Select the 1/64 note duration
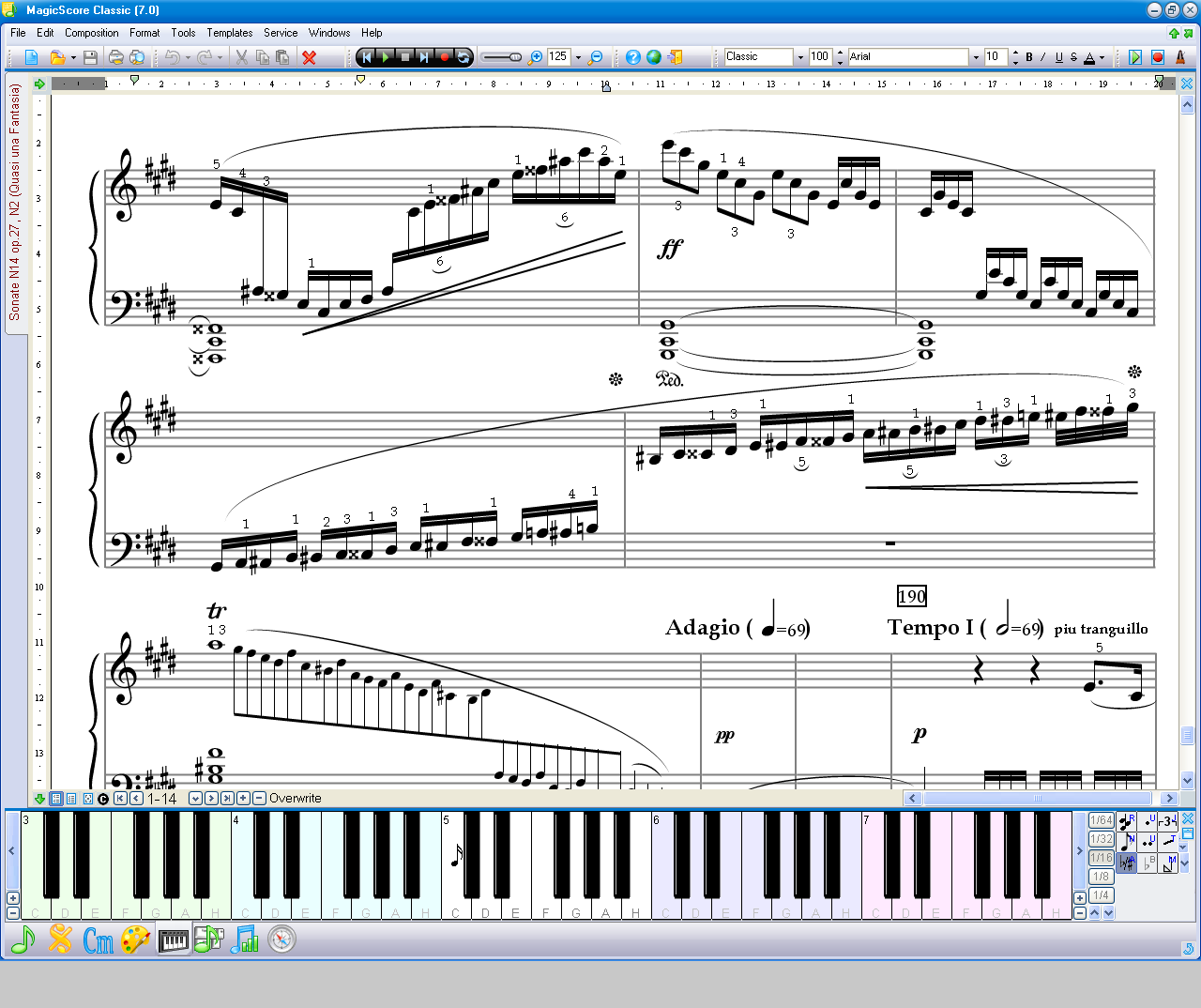Screen dimensions: 1201x1008 pos(1101,820)
